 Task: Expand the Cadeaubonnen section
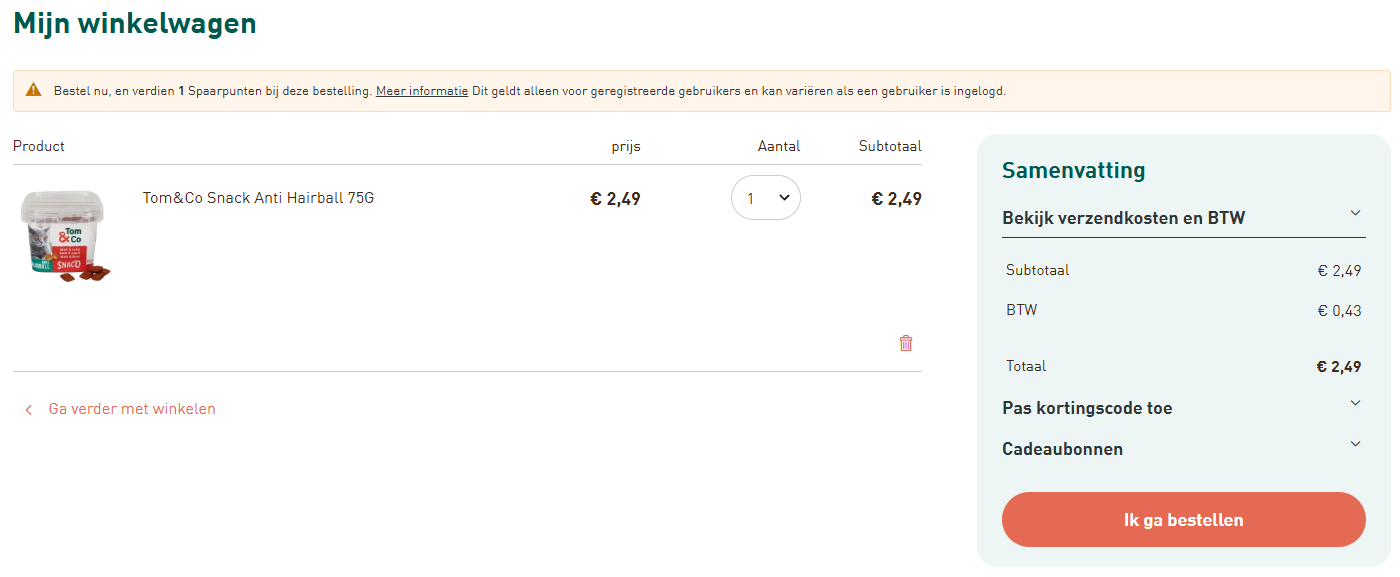tap(1183, 449)
